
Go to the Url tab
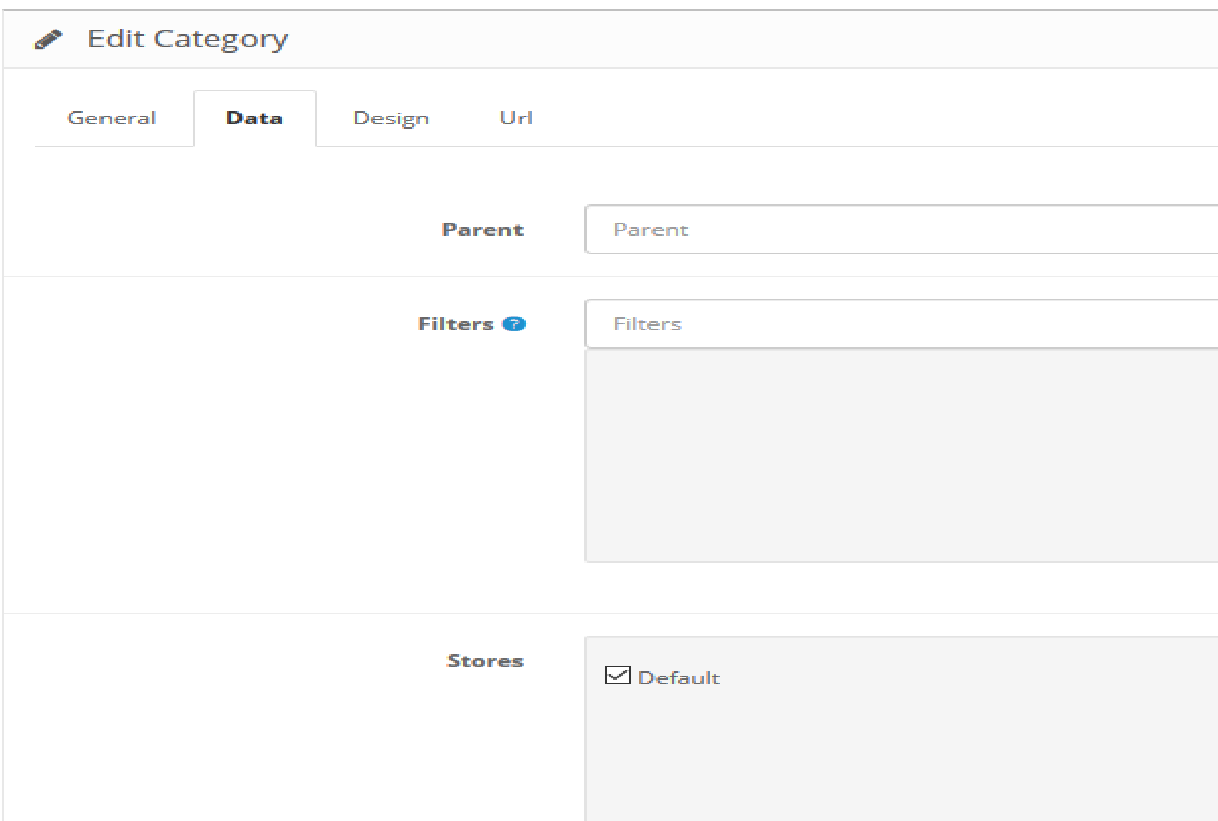[x=516, y=118]
